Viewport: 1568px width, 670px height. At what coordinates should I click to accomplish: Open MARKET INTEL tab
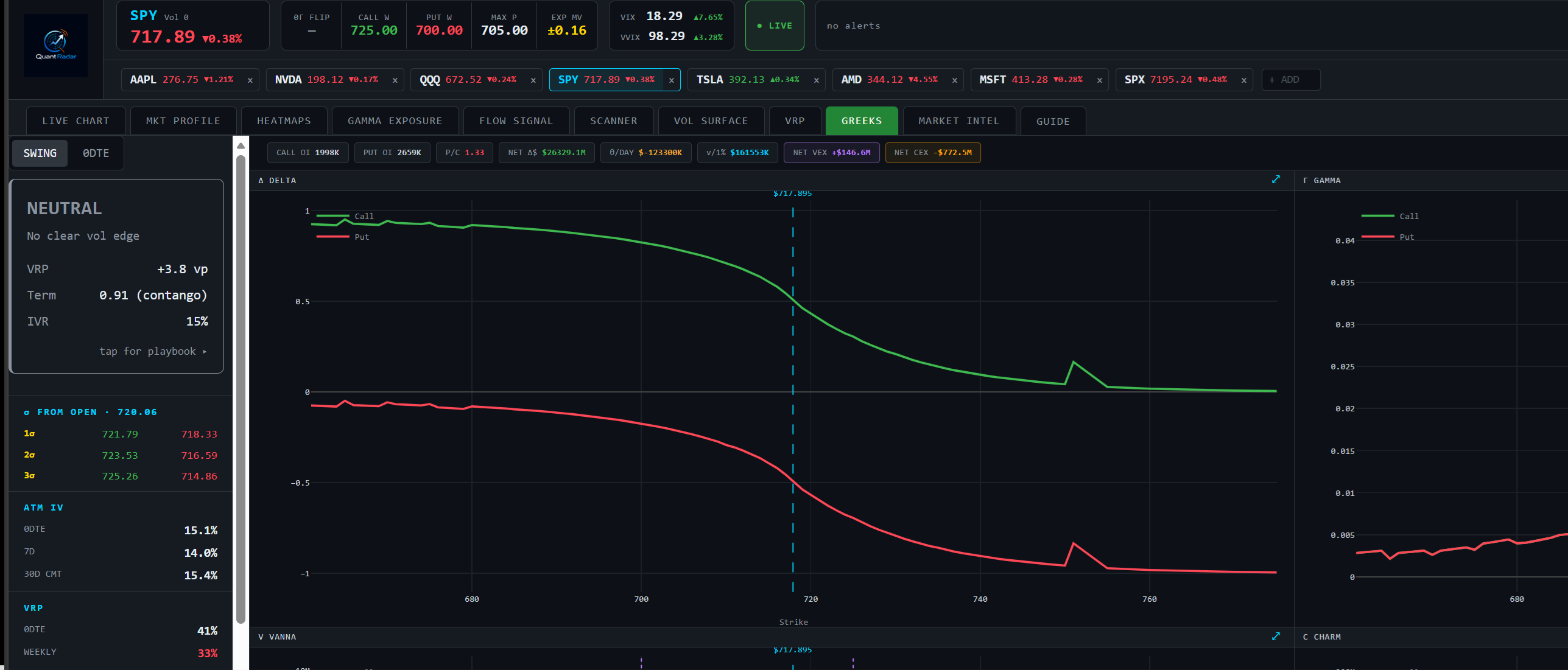pyautogui.click(x=959, y=121)
